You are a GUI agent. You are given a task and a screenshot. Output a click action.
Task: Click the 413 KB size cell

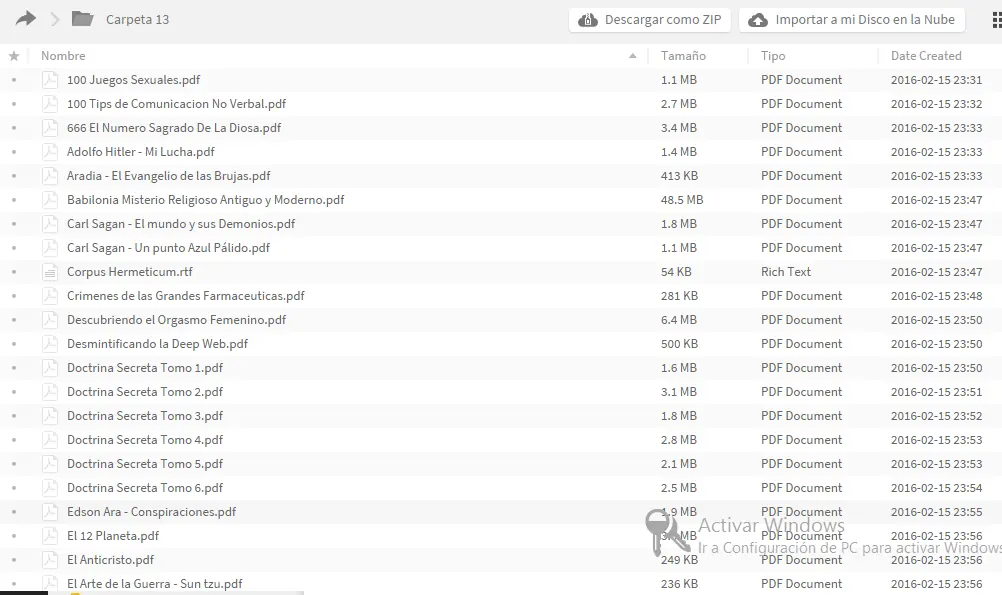[x=679, y=176]
